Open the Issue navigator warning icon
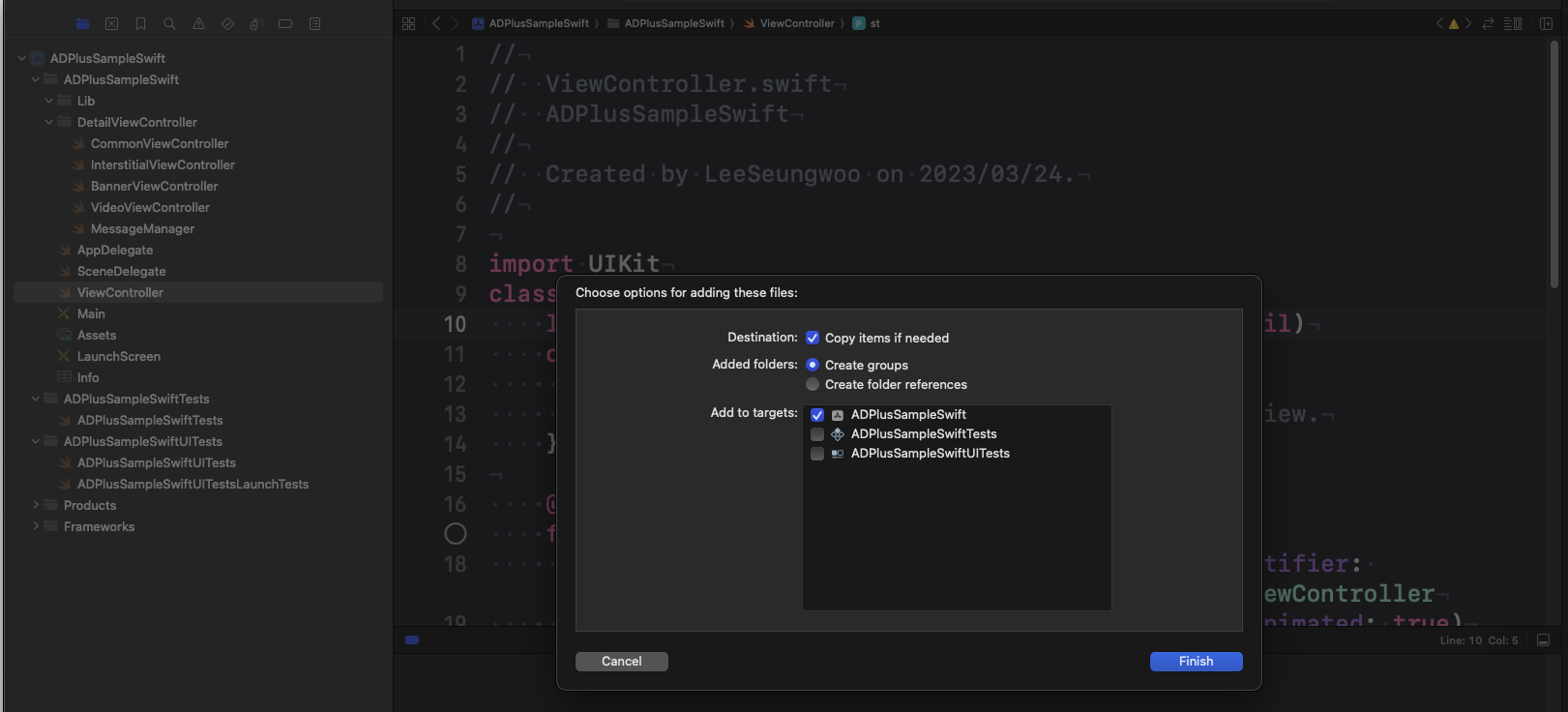The height and width of the screenshot is (712, 1568). point(199,23)
